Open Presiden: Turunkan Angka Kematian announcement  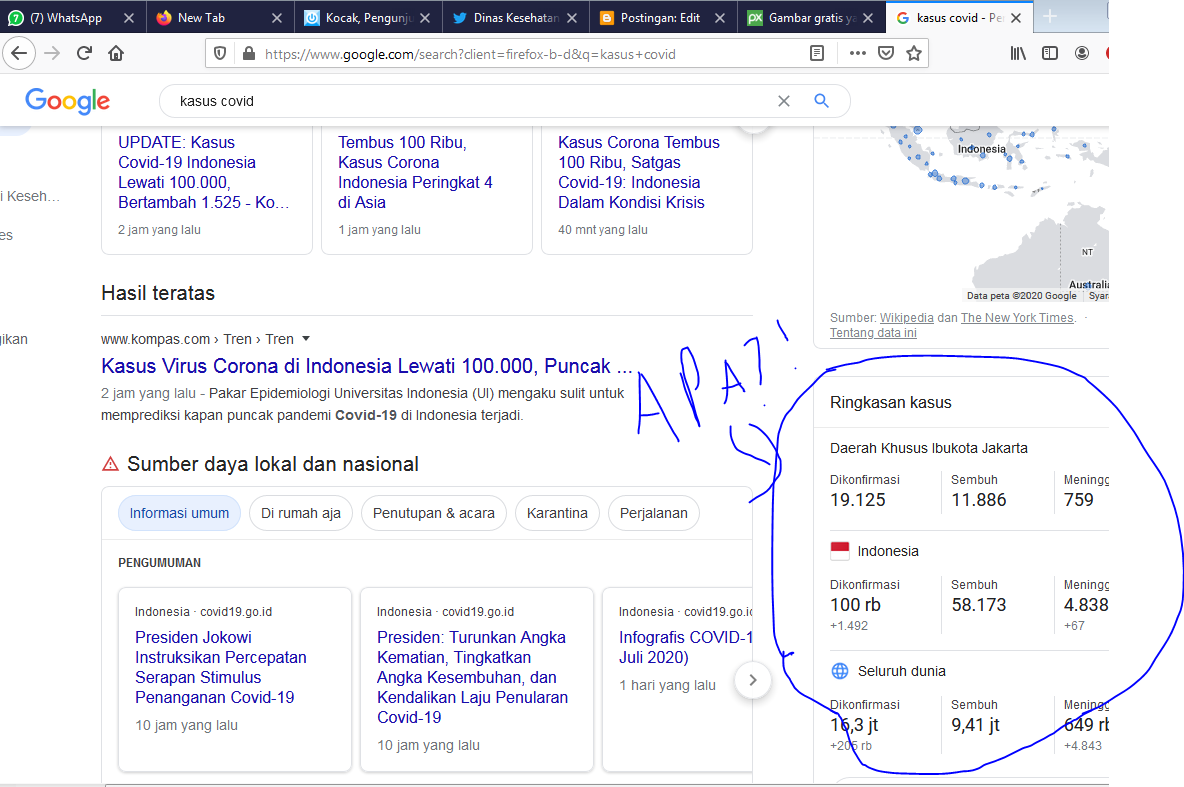click(x=473, y=677)
